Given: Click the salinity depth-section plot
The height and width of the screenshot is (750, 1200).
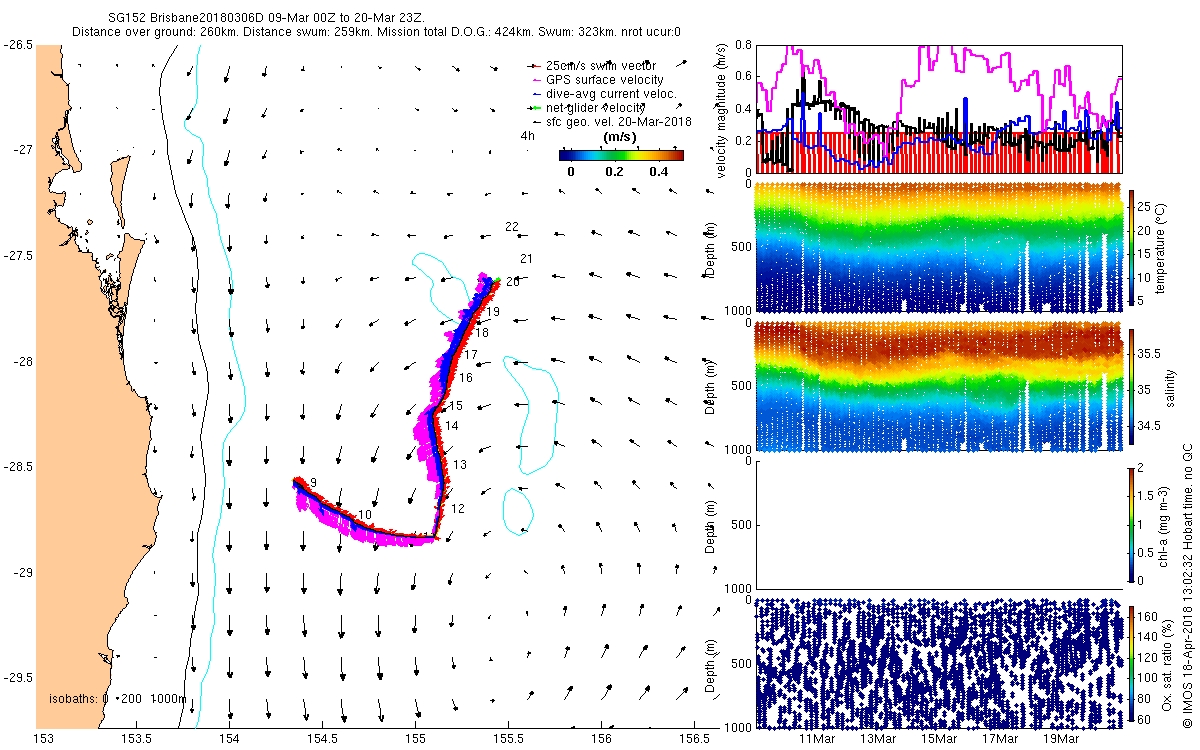Looking at the screenshot, I should click(940, 386).
